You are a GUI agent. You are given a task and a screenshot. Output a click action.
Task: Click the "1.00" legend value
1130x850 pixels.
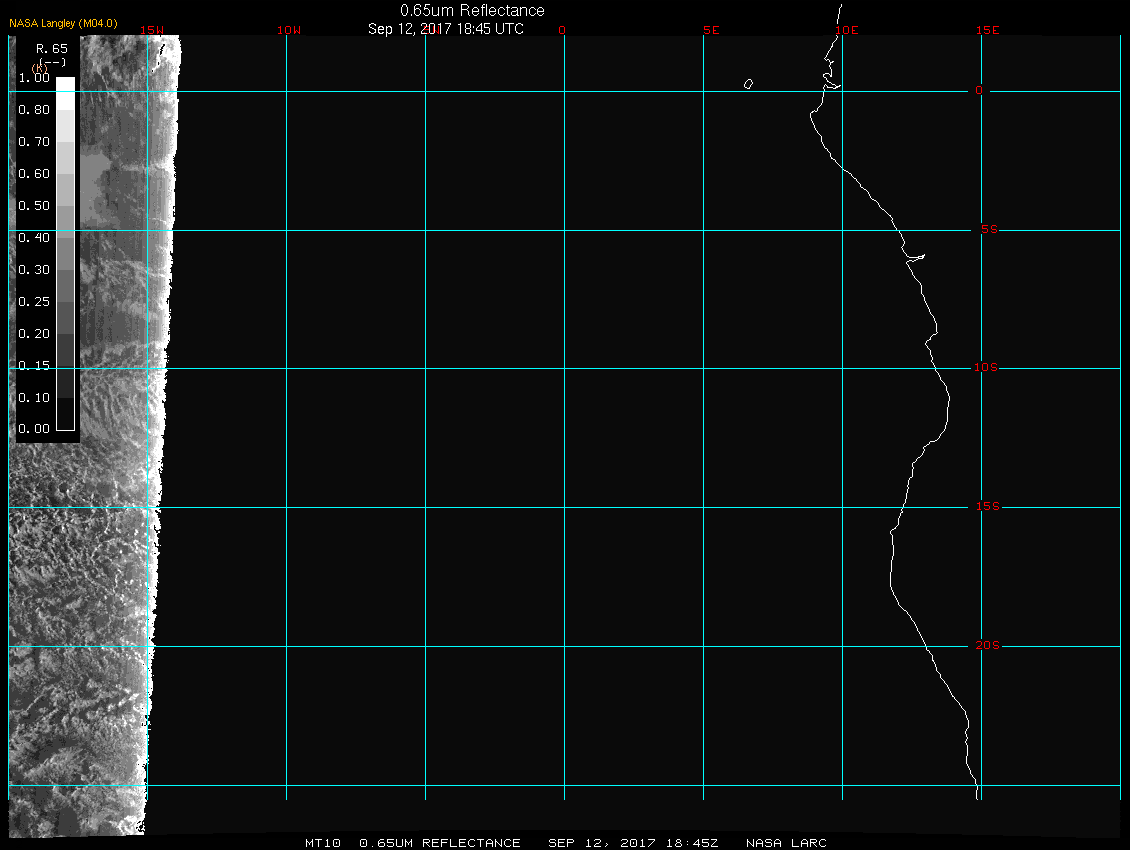click(x=34, y=78)
